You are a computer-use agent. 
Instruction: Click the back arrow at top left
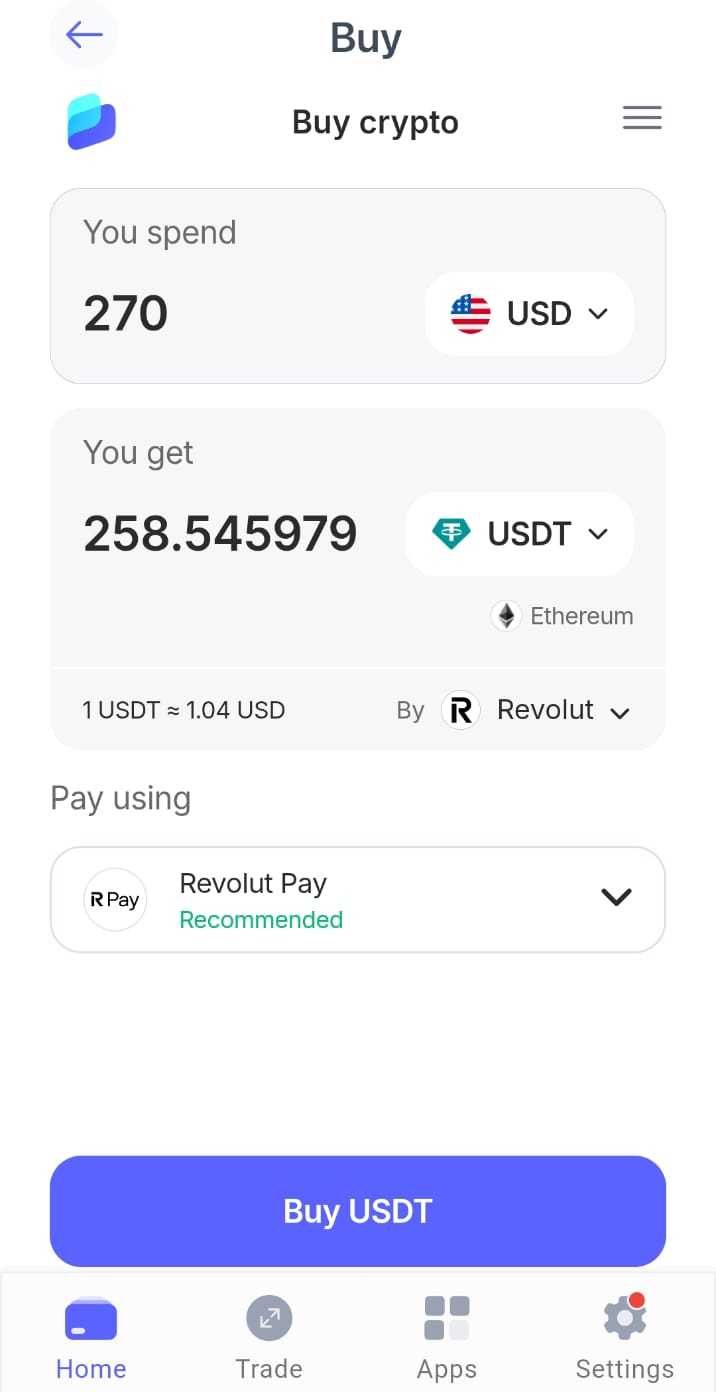tap(83, 34)
